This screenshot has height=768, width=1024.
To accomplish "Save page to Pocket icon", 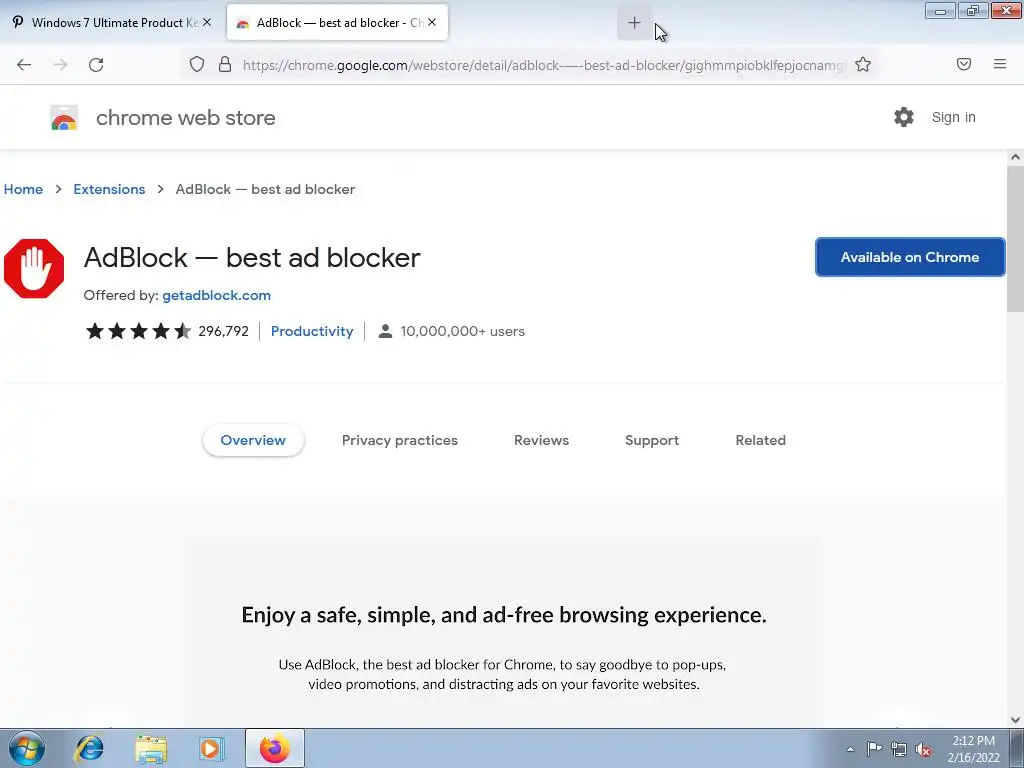I will 964,64.
